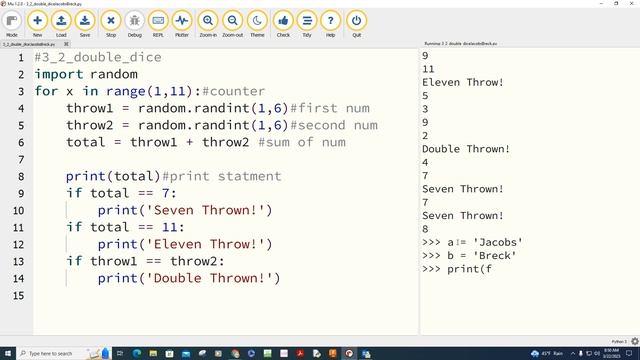Open Task View on the taskbar

pos(120,353)
